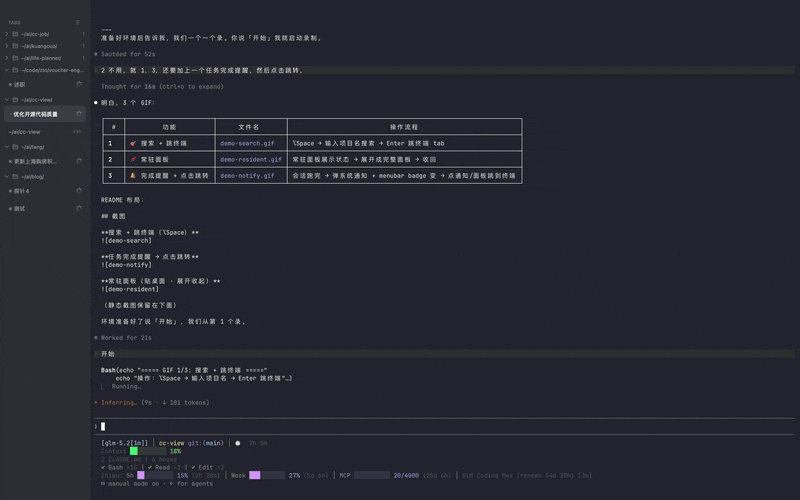Click the pin emoji in row 2

[x=133, y=159]
